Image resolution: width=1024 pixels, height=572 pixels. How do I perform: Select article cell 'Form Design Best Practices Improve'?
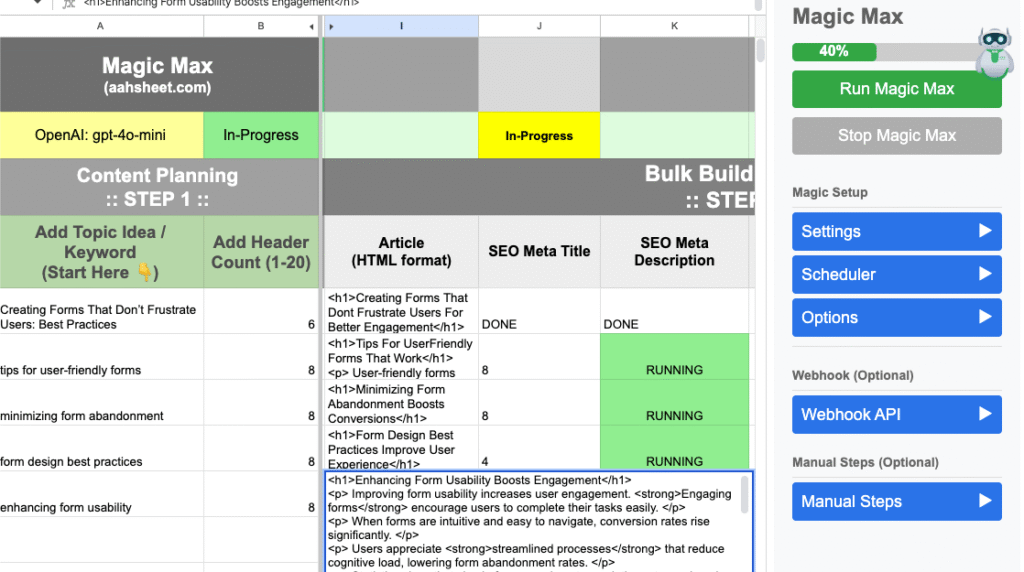tap(401, 449)
